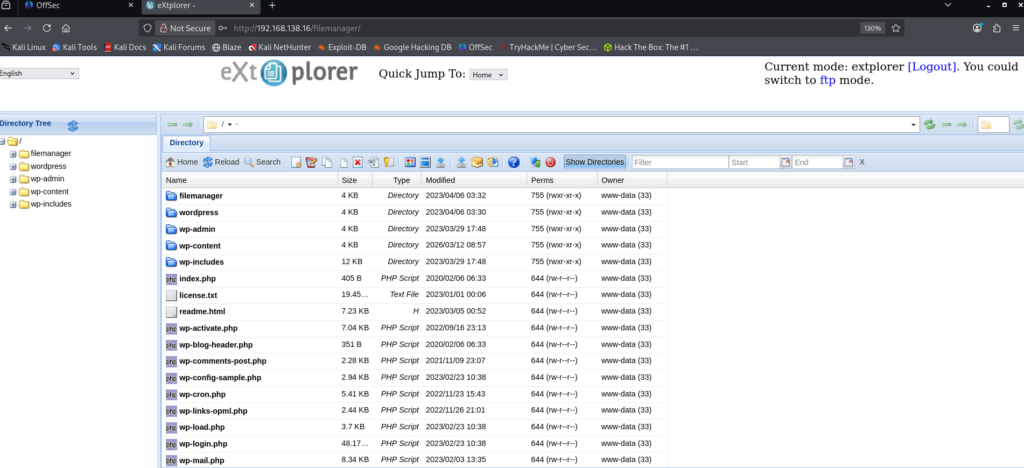This screenshot has width=1024, height=468.
Task: Refresh the Directory Tree panel icon
Action: click(72, 125)
